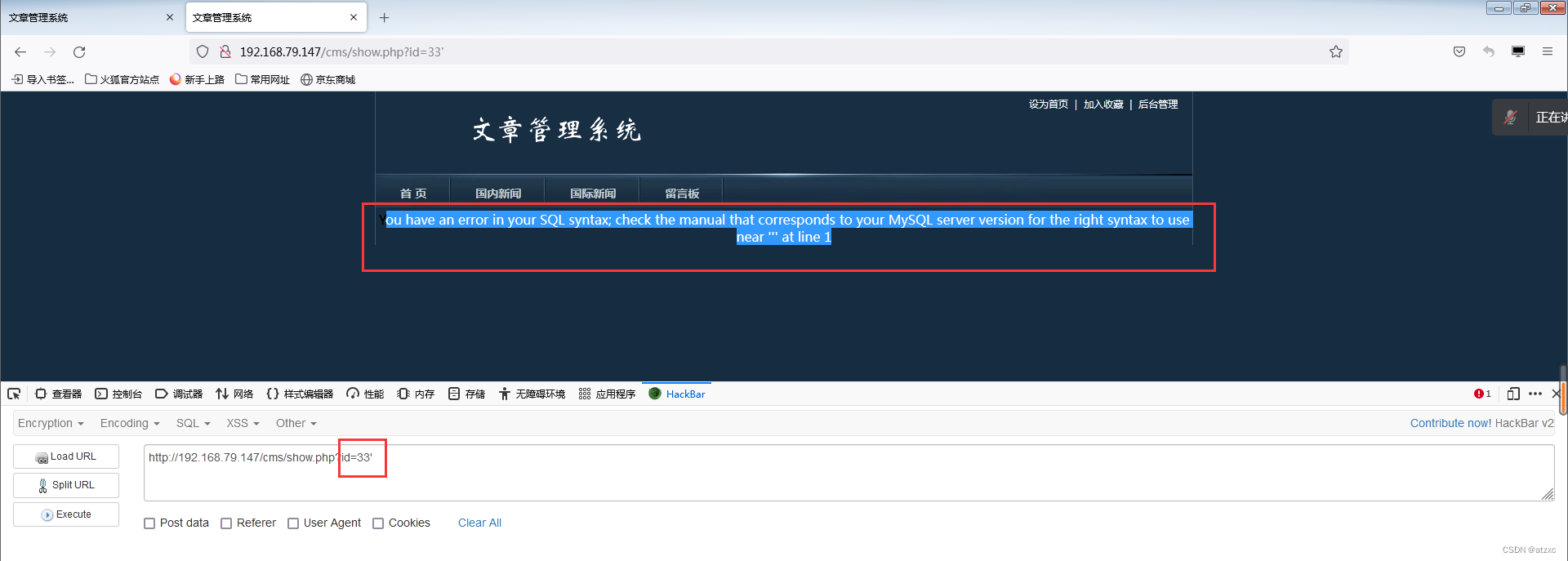Open the 查看器 inspector panel
This screenshot has height=561, width=1568.
tap(58, 394)
